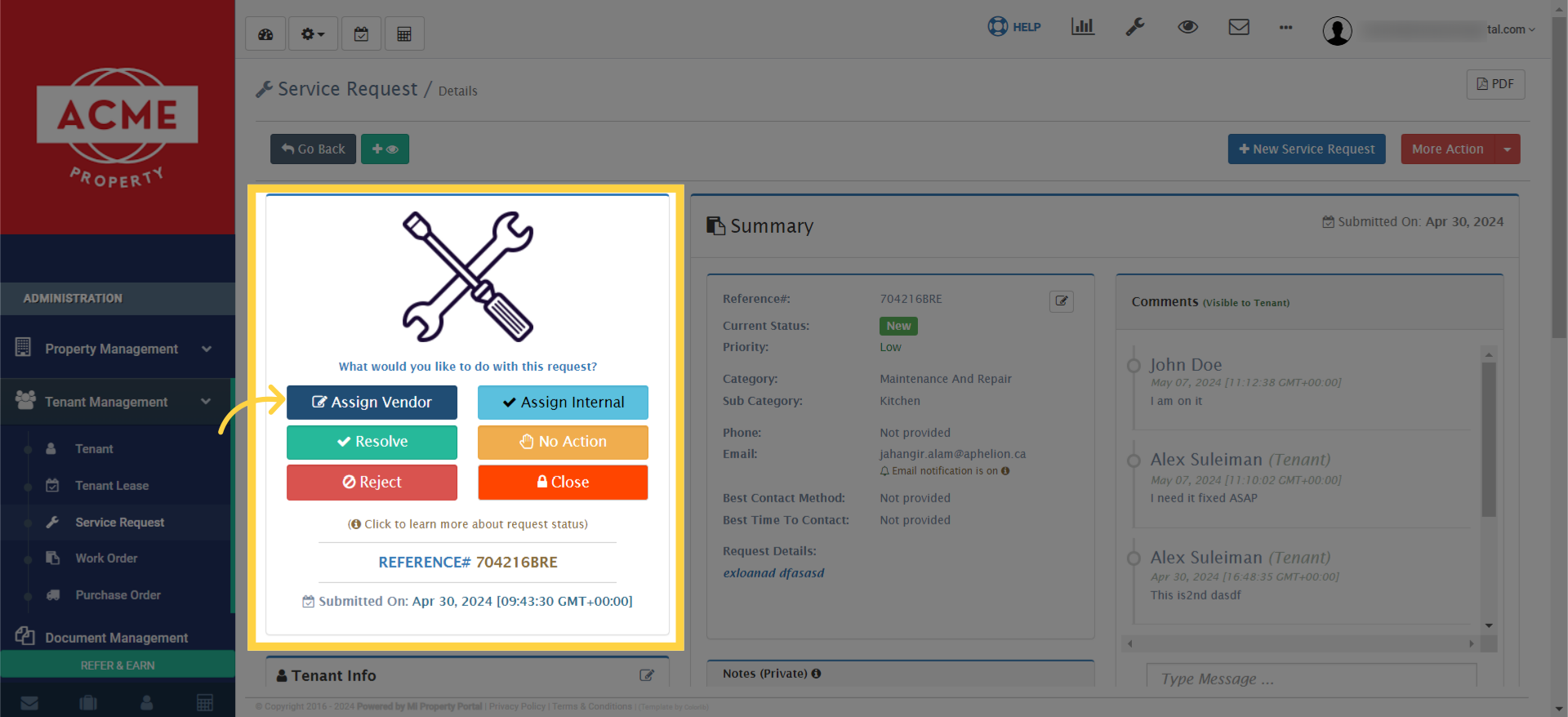Click the Type Message input field
Screen dimensions: 1568x717
point(1311,679)
